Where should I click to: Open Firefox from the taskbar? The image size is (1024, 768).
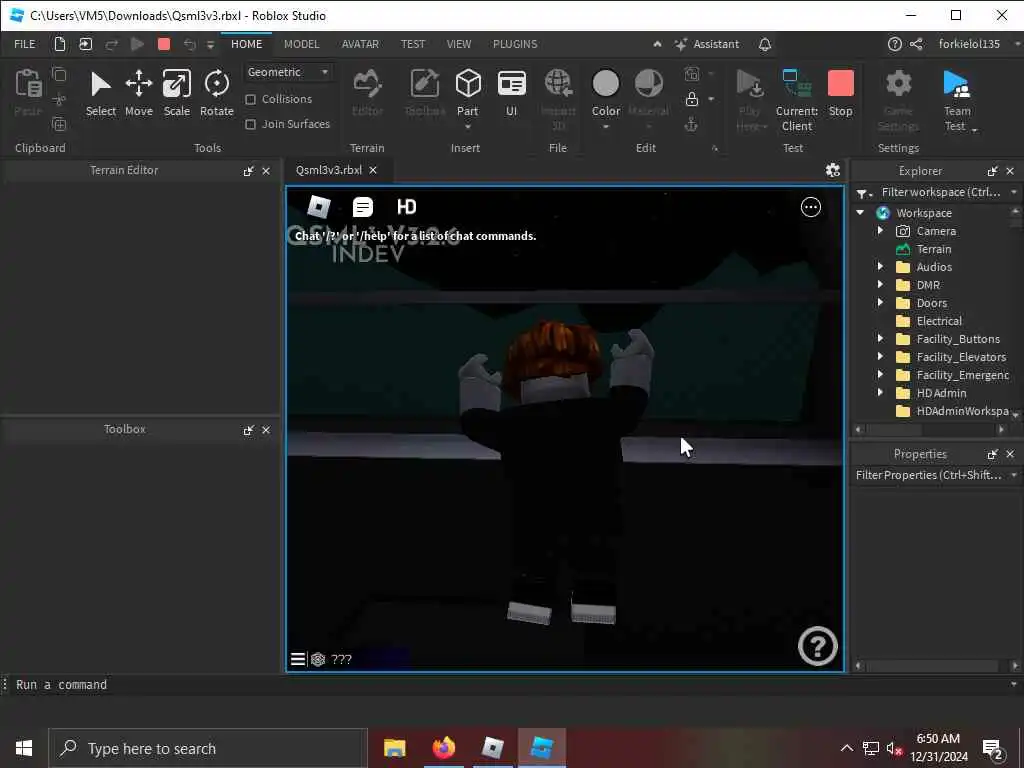443,748
